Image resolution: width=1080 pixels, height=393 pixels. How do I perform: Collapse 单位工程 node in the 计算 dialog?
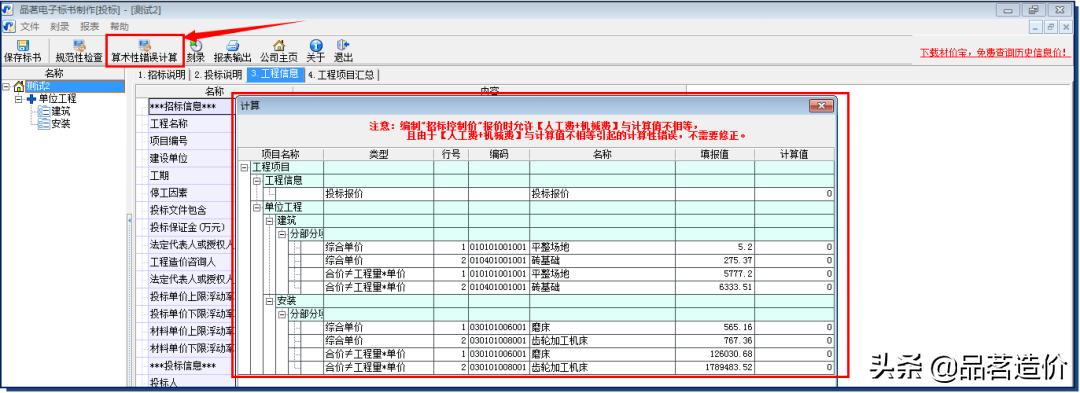point(257,207)
